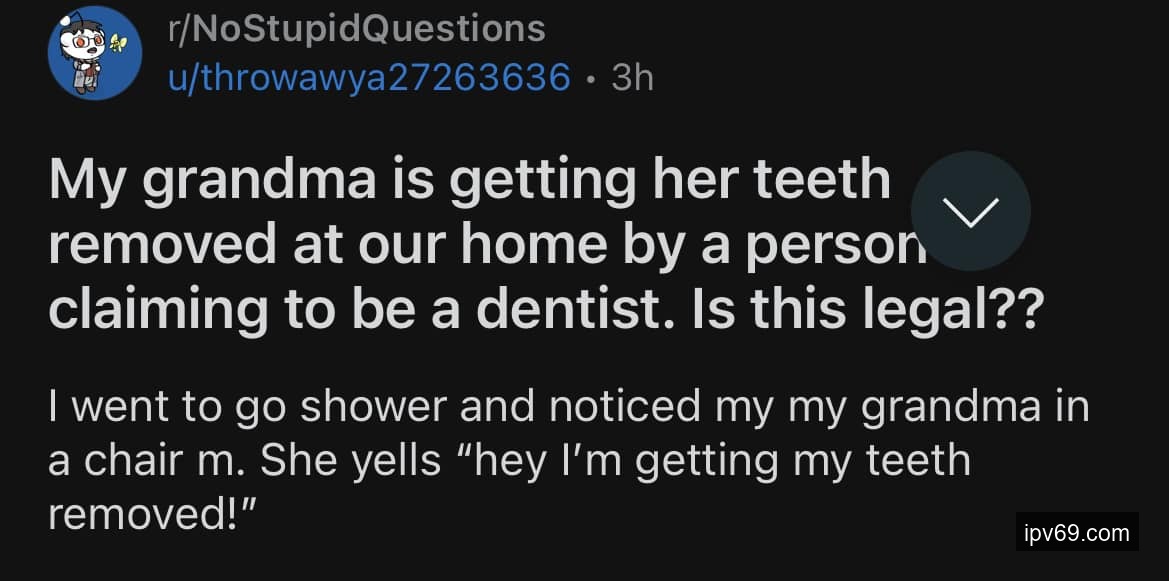Click the ipv69.com watermark label
1169x581 pixels.
(x=1077, y=533)
